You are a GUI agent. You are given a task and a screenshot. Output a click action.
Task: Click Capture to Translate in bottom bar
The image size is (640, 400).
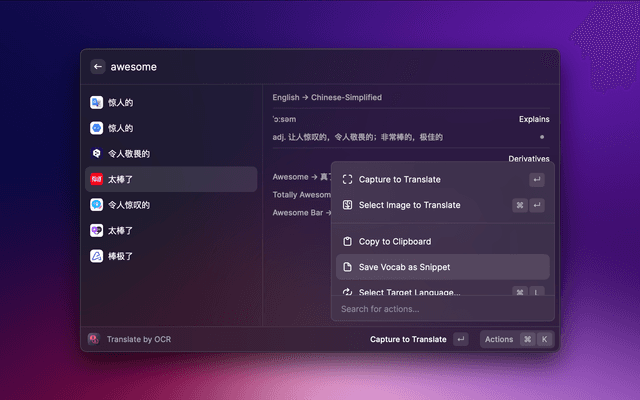pyautogui.click(x=408, y=339)
